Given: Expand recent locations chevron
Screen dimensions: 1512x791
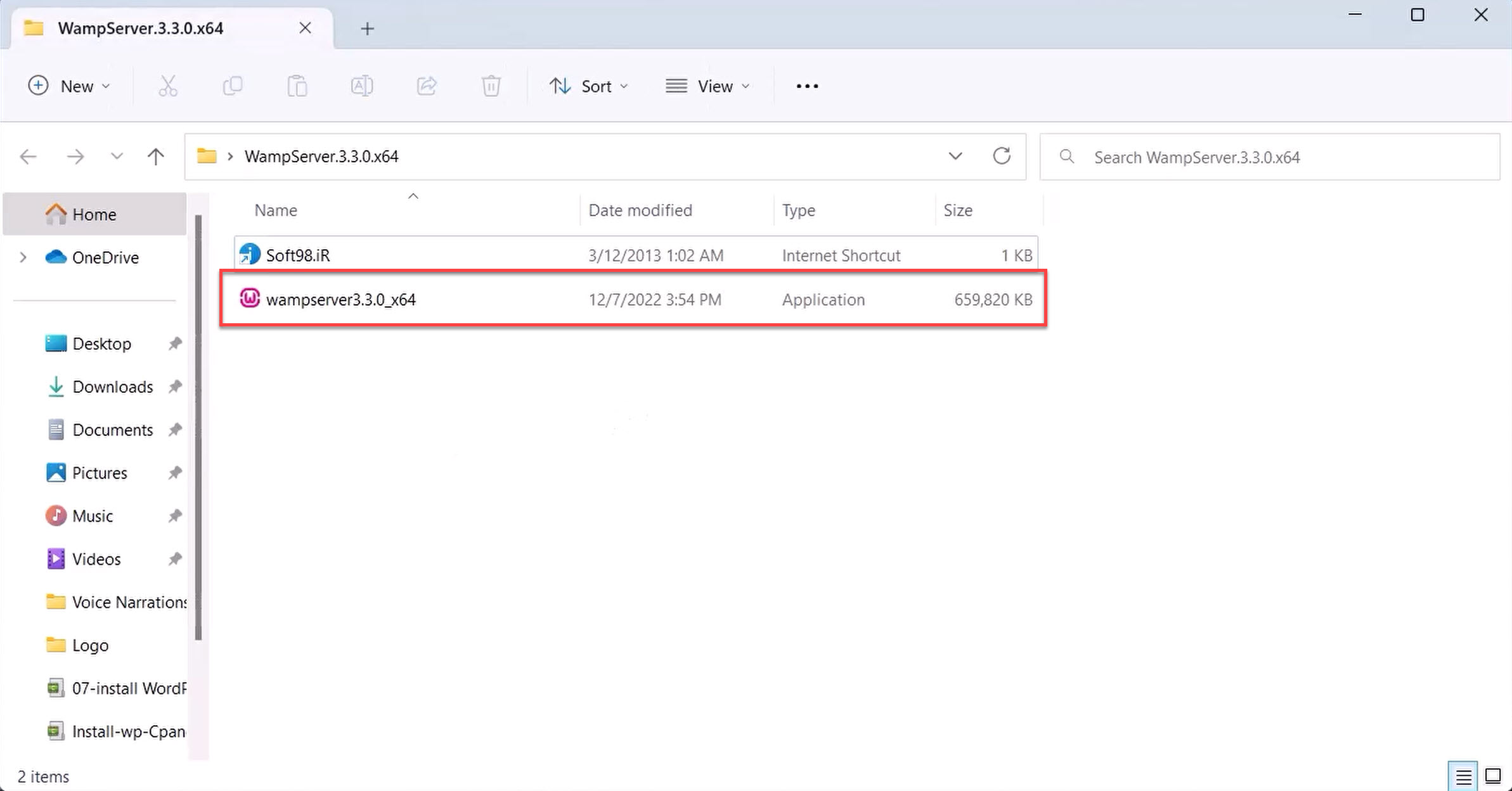Looking at the screenshot, I should click(117, 156).
